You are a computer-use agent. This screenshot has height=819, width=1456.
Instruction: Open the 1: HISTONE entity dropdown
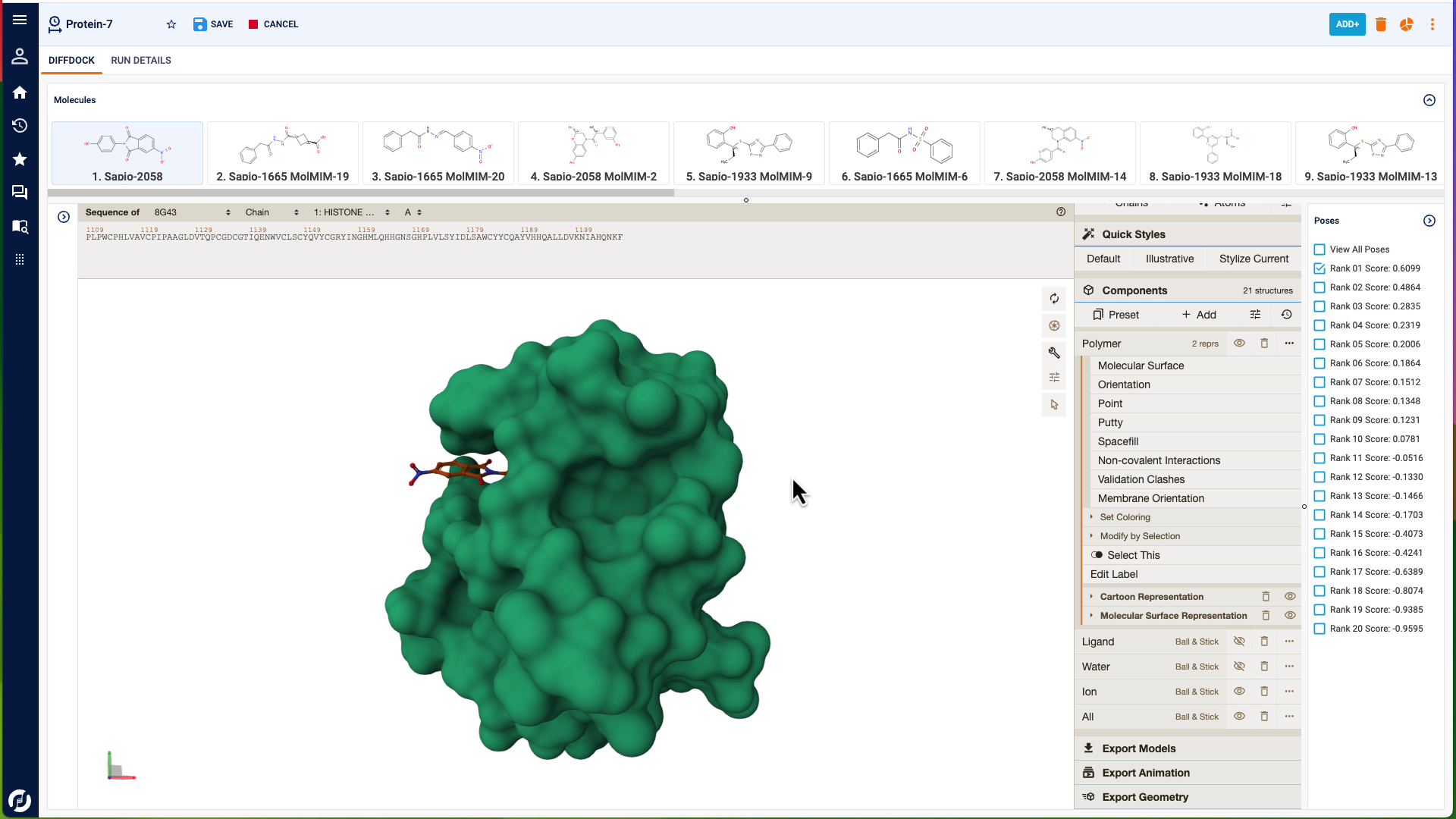click(351, 212)
